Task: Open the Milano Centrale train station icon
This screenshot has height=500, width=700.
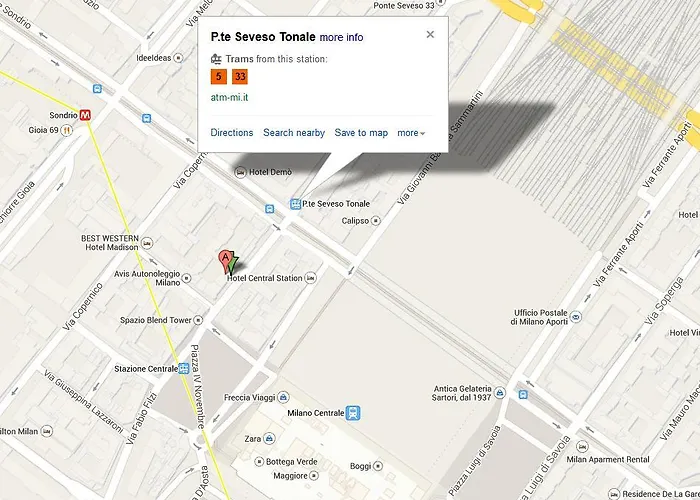Action: coord(353,413)
